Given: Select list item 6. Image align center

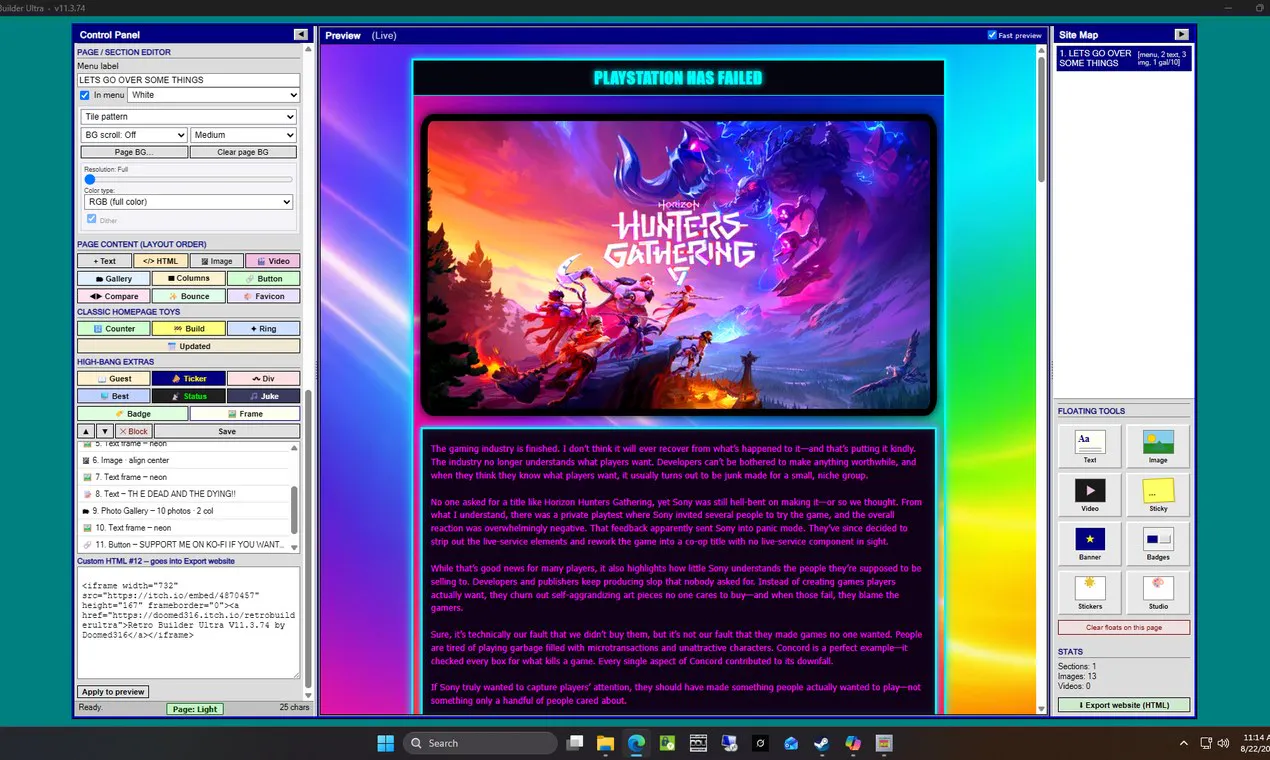Looking at the screenshot, I should point(184,460).
